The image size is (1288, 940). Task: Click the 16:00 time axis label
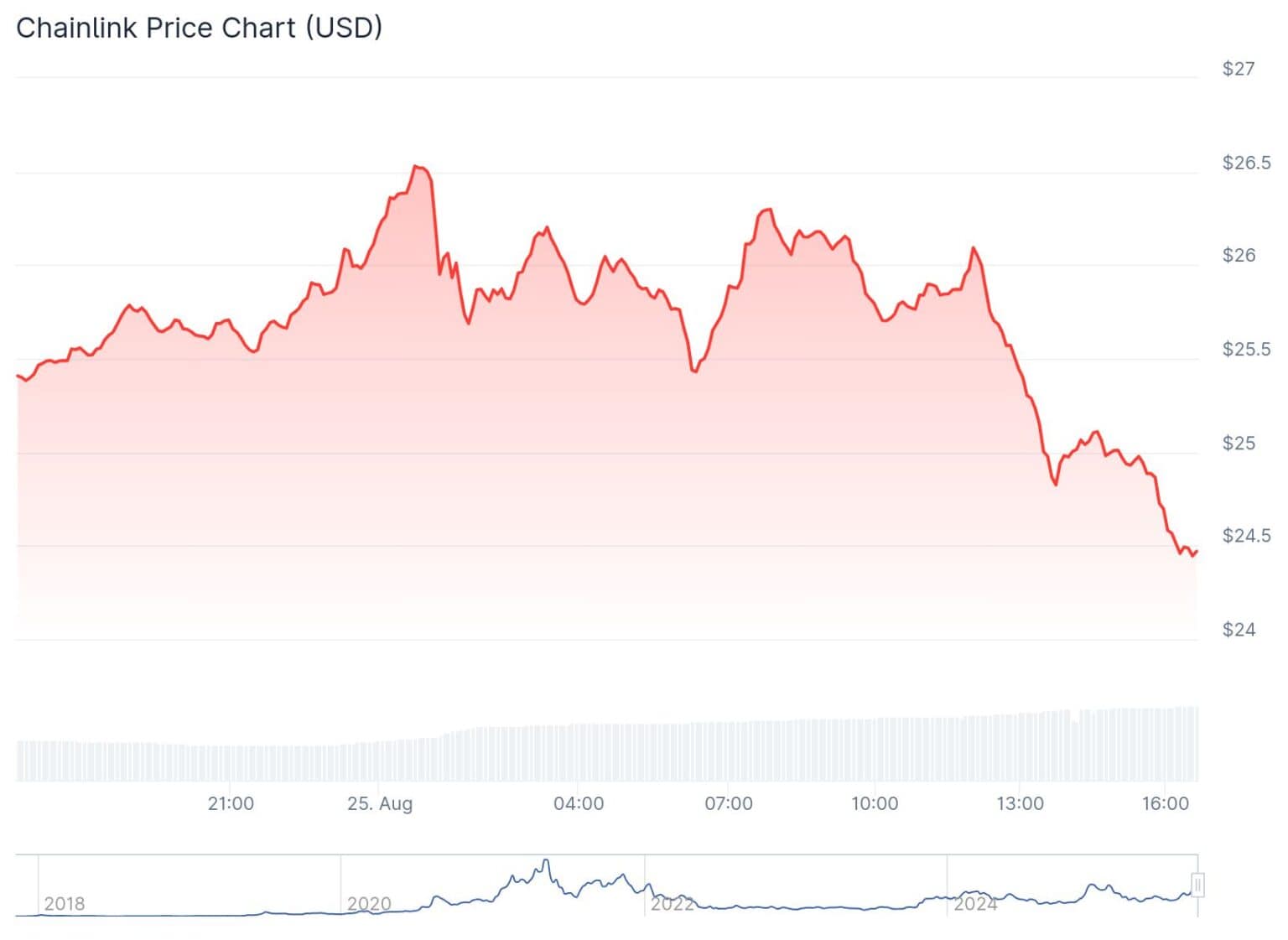(1166, 803)
